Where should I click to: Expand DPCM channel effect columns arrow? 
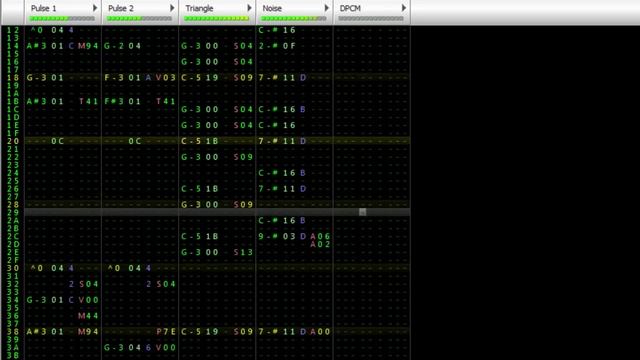coord(403,8)
